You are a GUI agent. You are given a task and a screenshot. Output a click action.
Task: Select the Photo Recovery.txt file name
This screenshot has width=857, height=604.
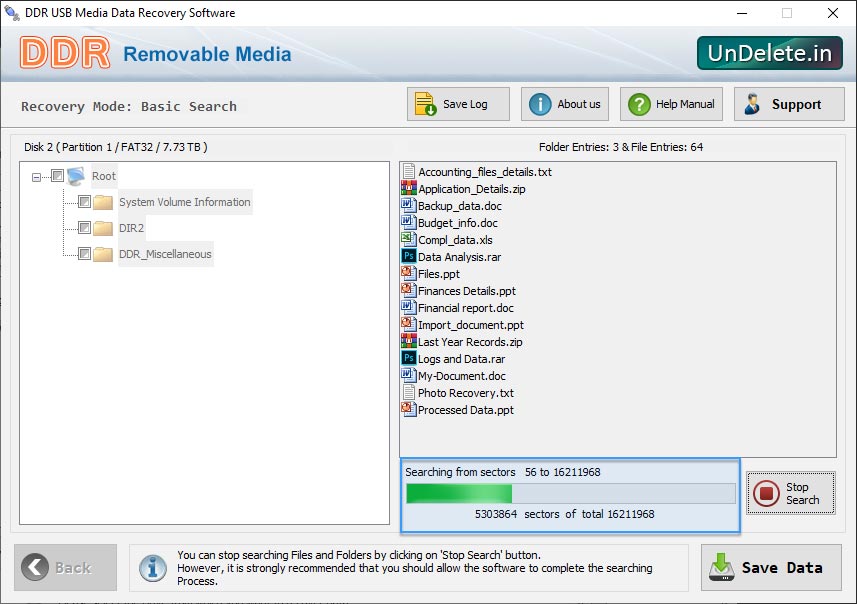click(x=466, y=392)
